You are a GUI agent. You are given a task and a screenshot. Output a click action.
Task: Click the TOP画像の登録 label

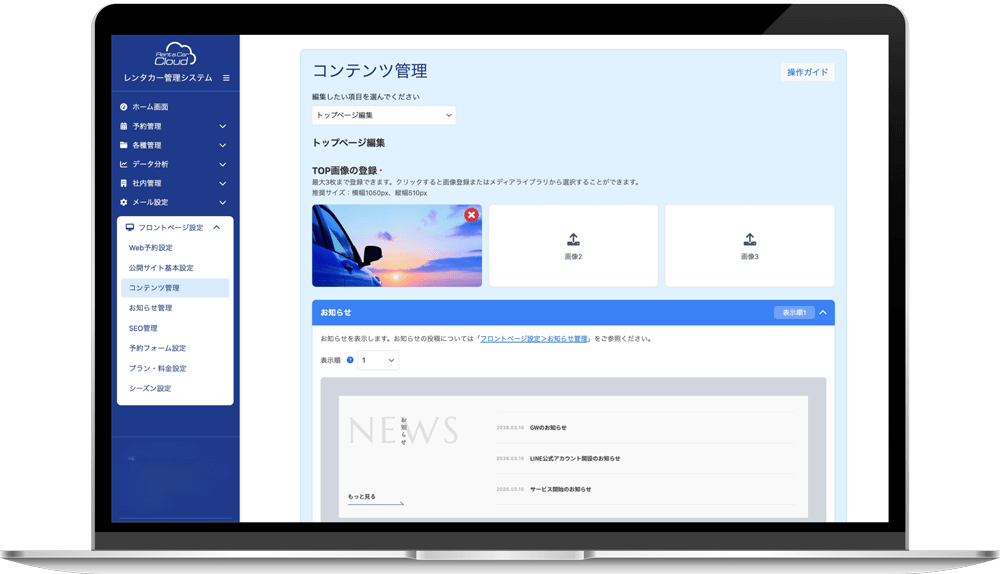[344, 171]
